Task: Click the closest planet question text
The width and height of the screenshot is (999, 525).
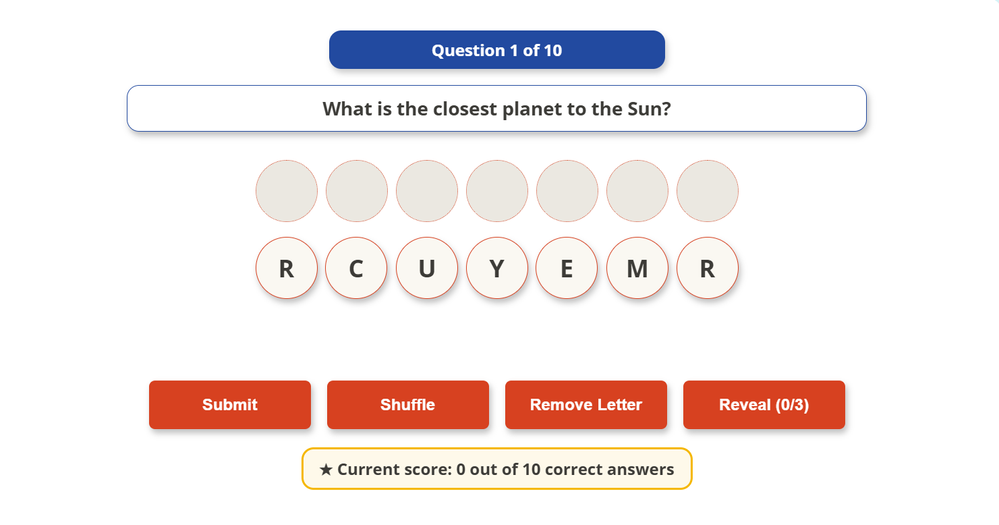Action: (497, 108)
